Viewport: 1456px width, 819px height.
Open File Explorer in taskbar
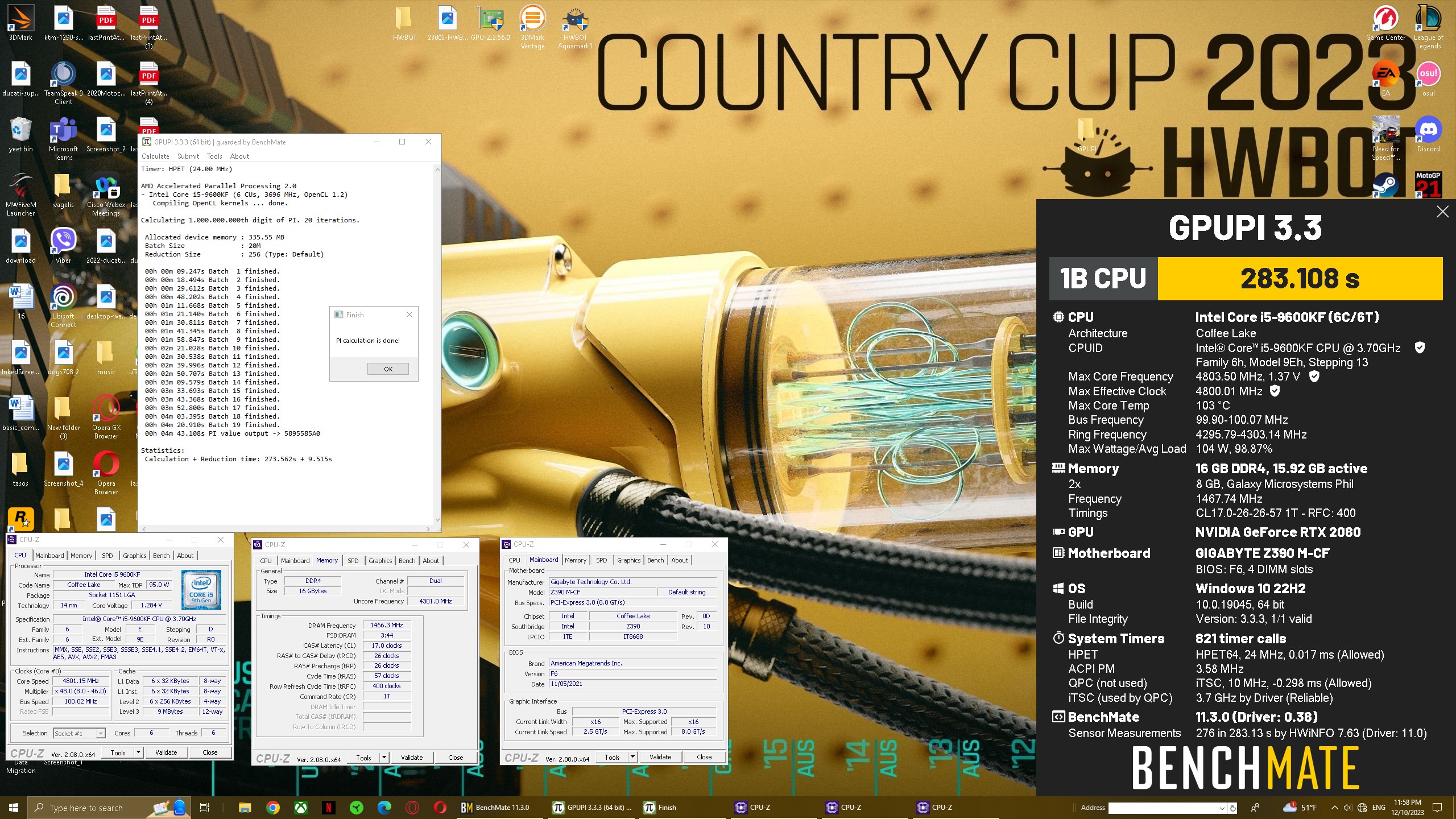point(245,807)
